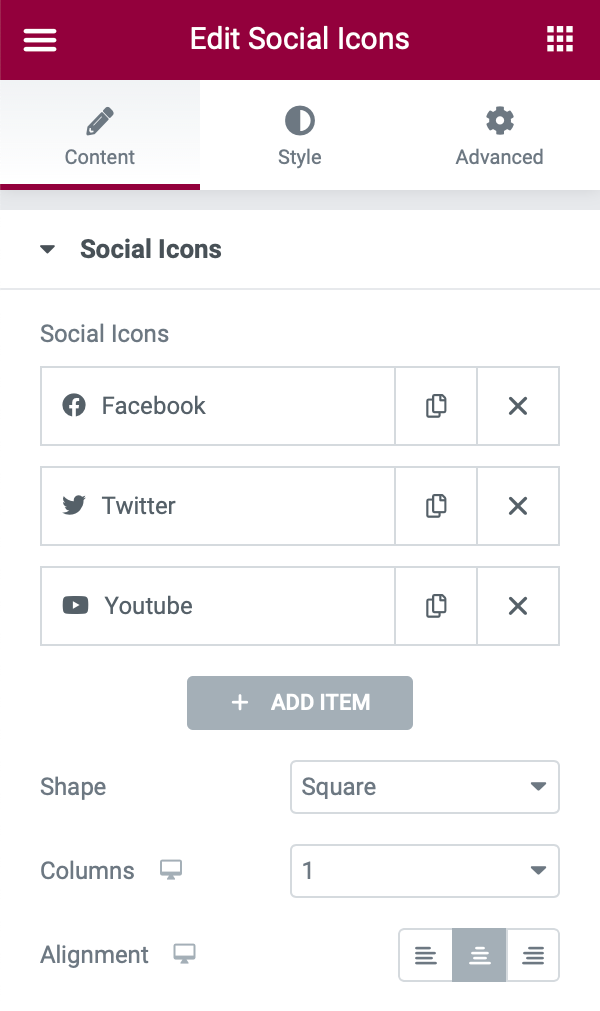Set alignment to left
The image size is (600, 1011).
tap(426, 956)
